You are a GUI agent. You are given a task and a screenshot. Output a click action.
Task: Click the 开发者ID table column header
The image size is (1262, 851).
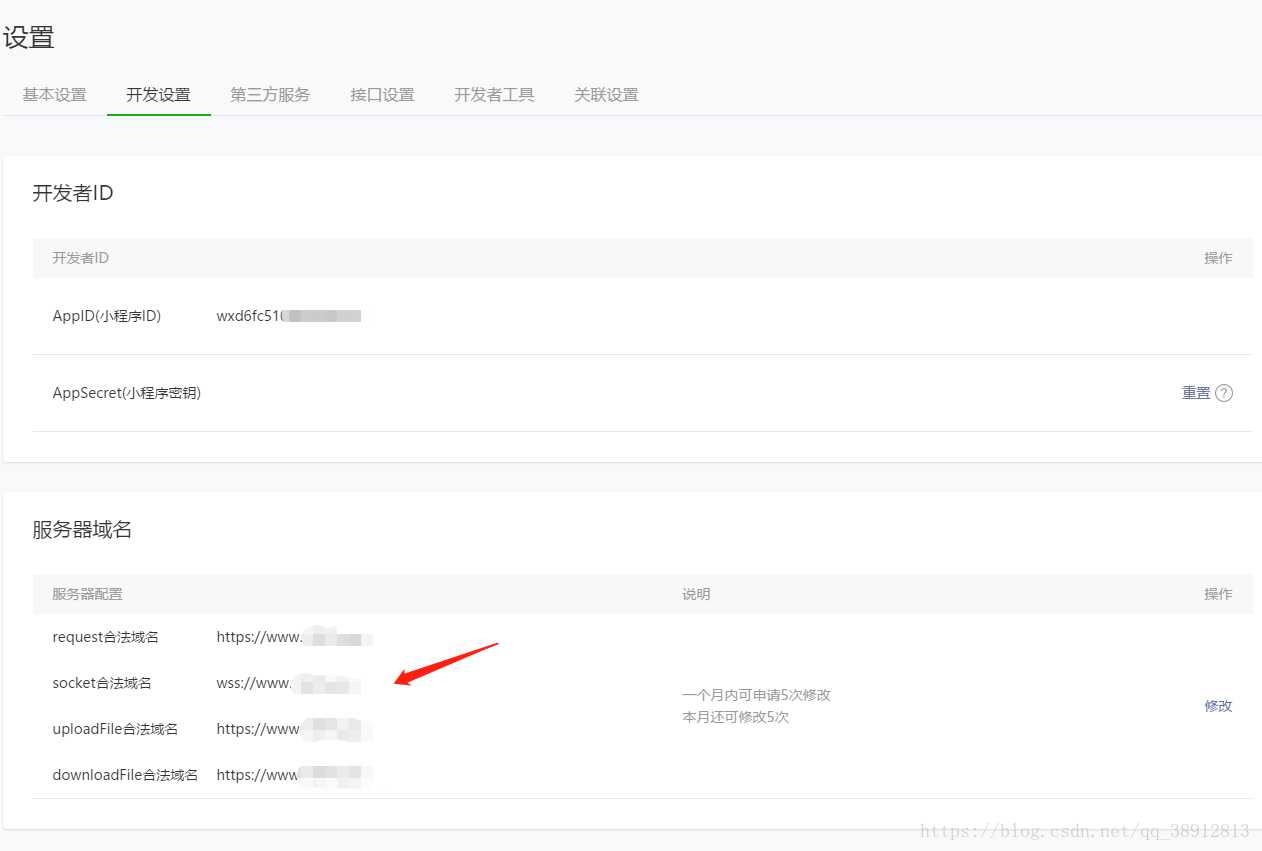tap(80, 258)
